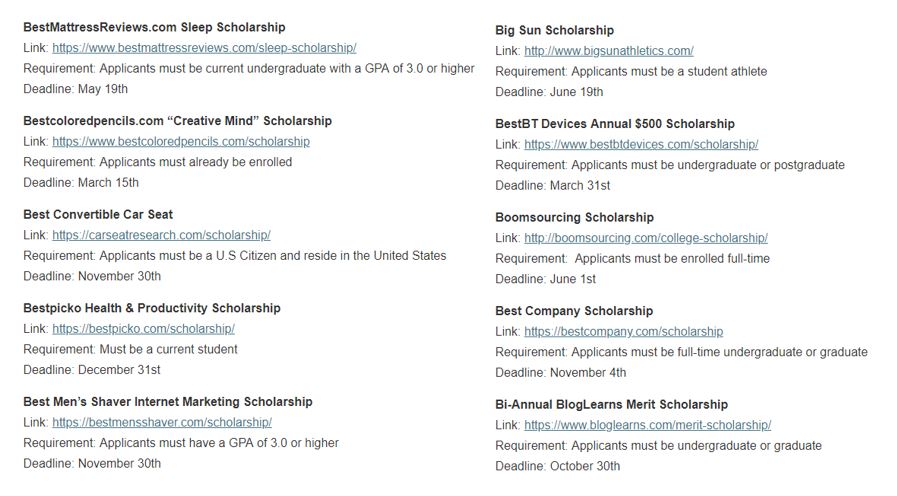Visit the carseatresearch.com scholarship link

161,235
